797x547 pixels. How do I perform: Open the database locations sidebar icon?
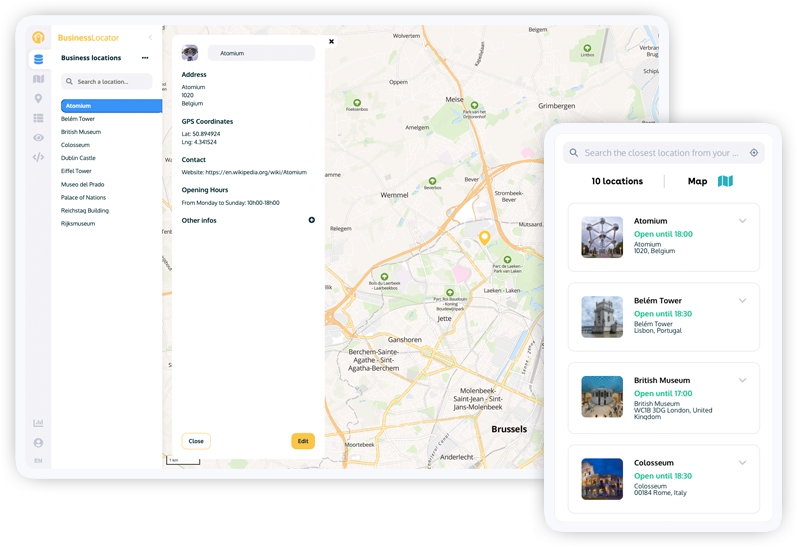click(38, 59)
